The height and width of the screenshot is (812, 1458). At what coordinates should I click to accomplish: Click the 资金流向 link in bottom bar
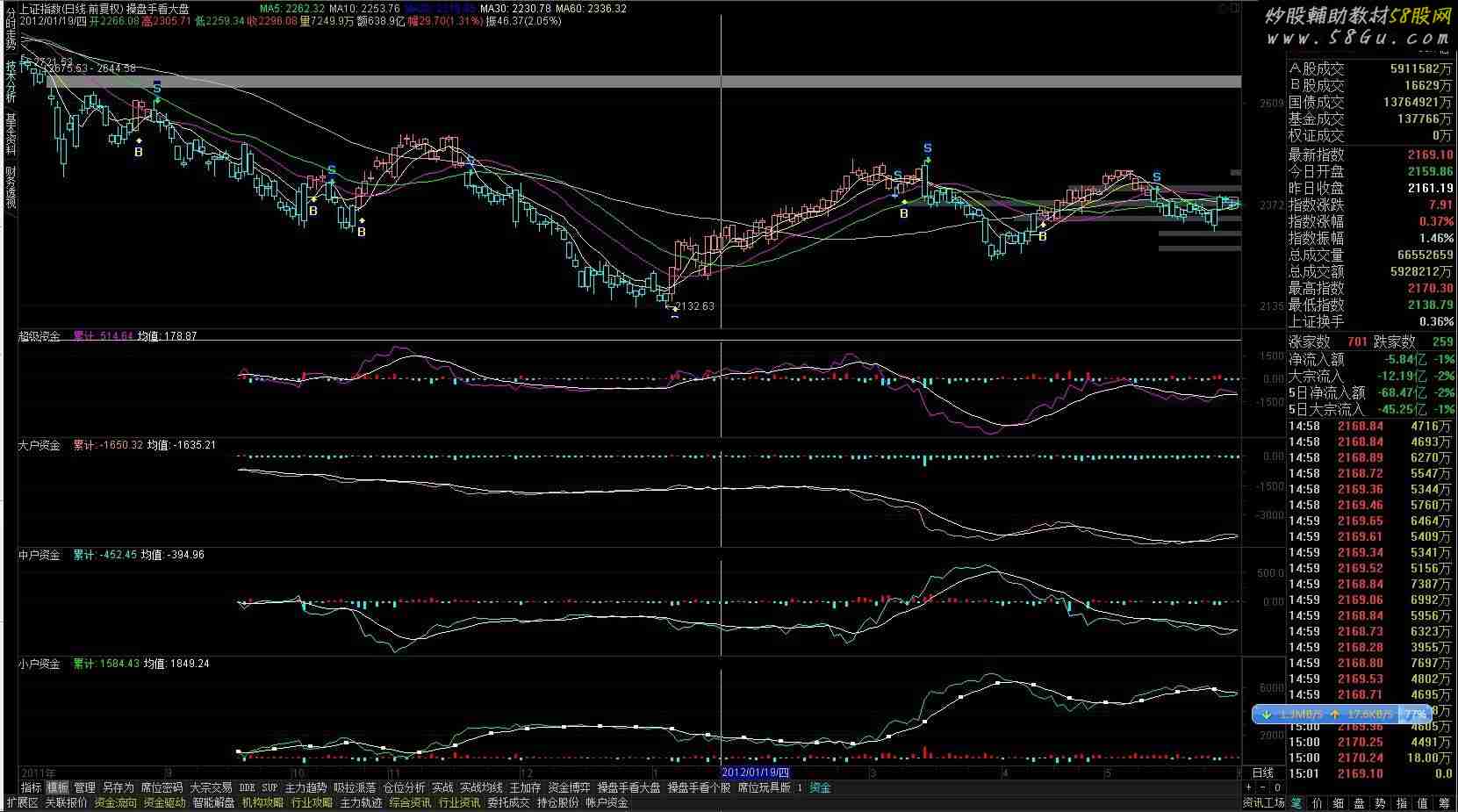[115, 802]
